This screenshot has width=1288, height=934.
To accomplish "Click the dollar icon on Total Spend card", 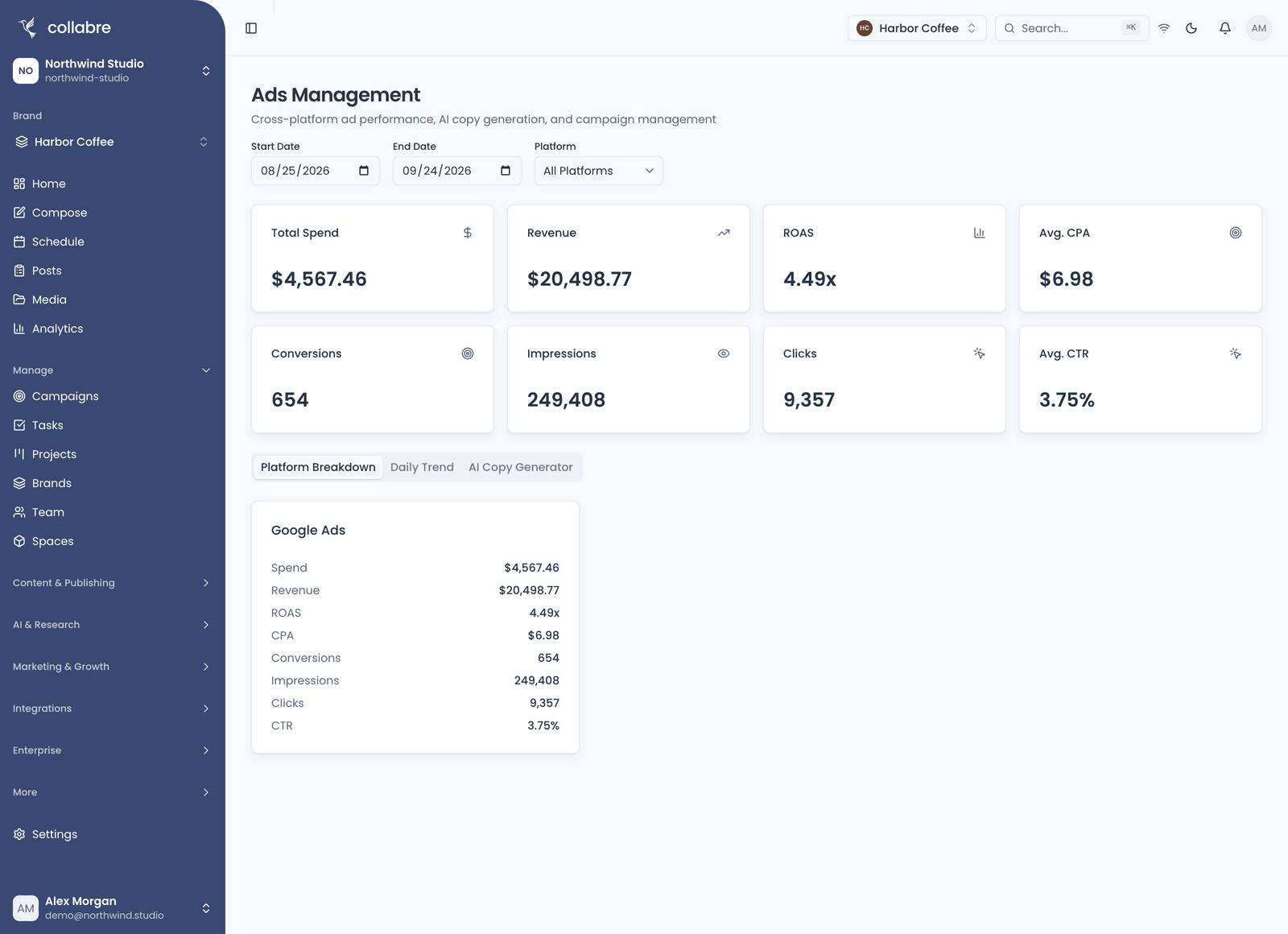I will tap(468, 233).
